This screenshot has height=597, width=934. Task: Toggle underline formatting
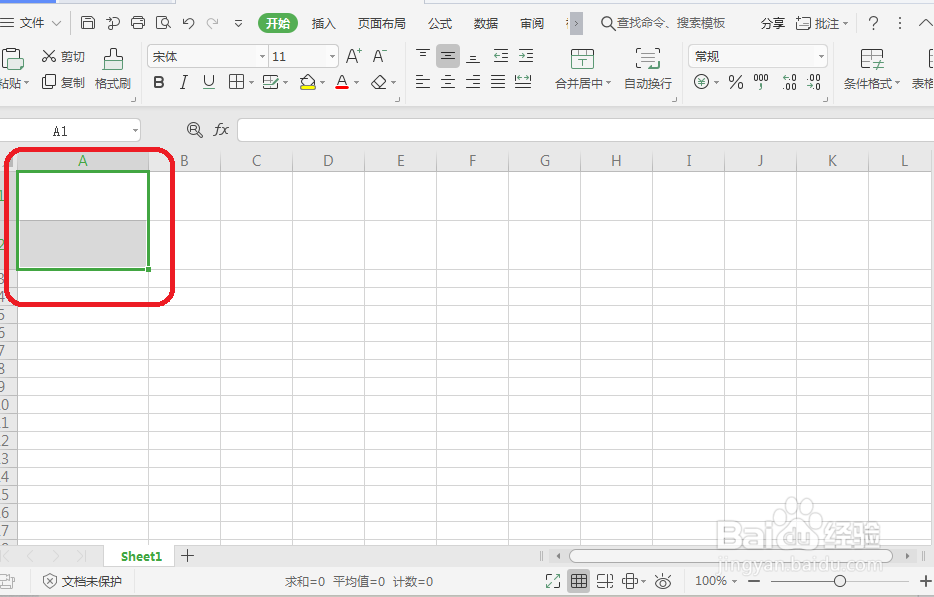click(210, 83)
